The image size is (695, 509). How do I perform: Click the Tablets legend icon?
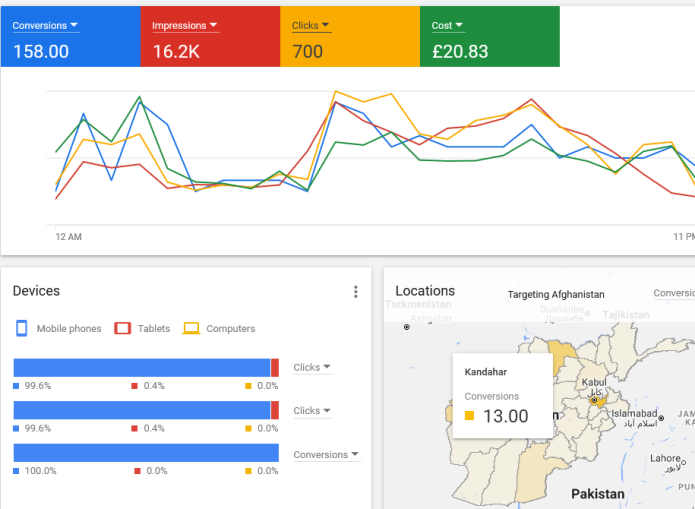[x=123, y=328]
